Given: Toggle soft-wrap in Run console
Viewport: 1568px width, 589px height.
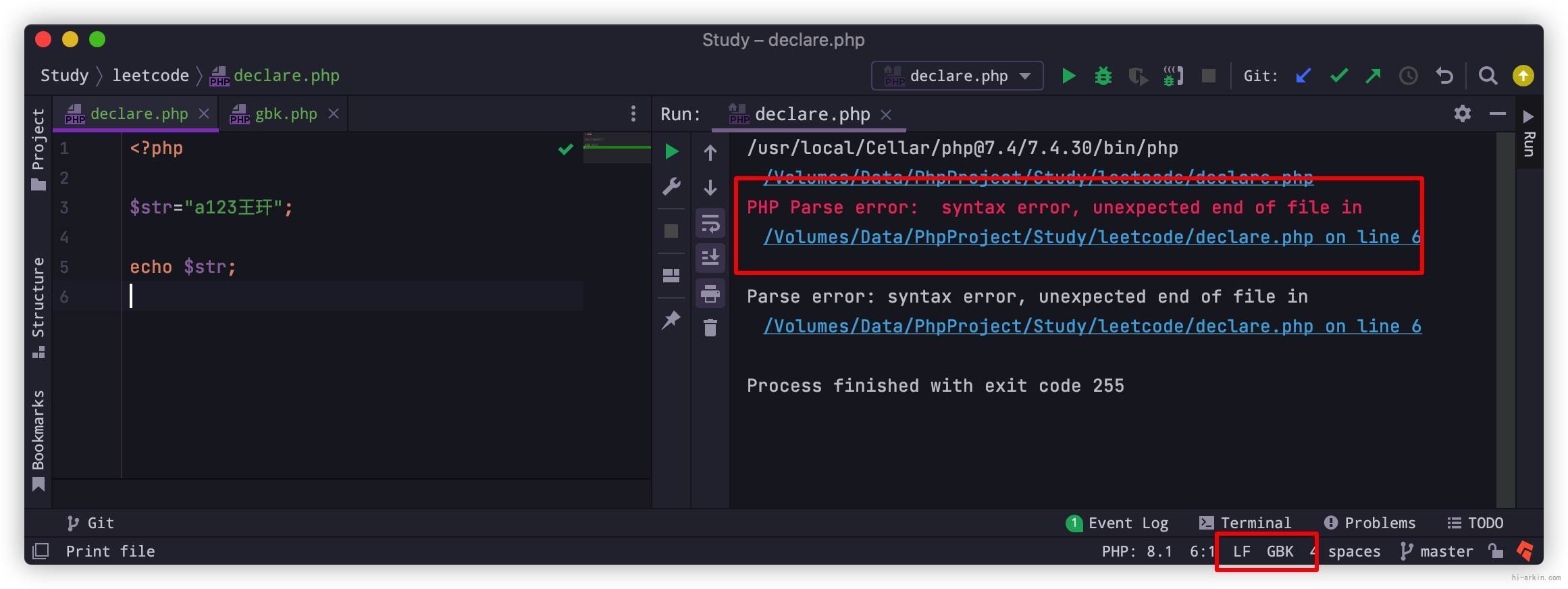Looking at the screenshot, I should pyautogui.click(x=710, y=223).
